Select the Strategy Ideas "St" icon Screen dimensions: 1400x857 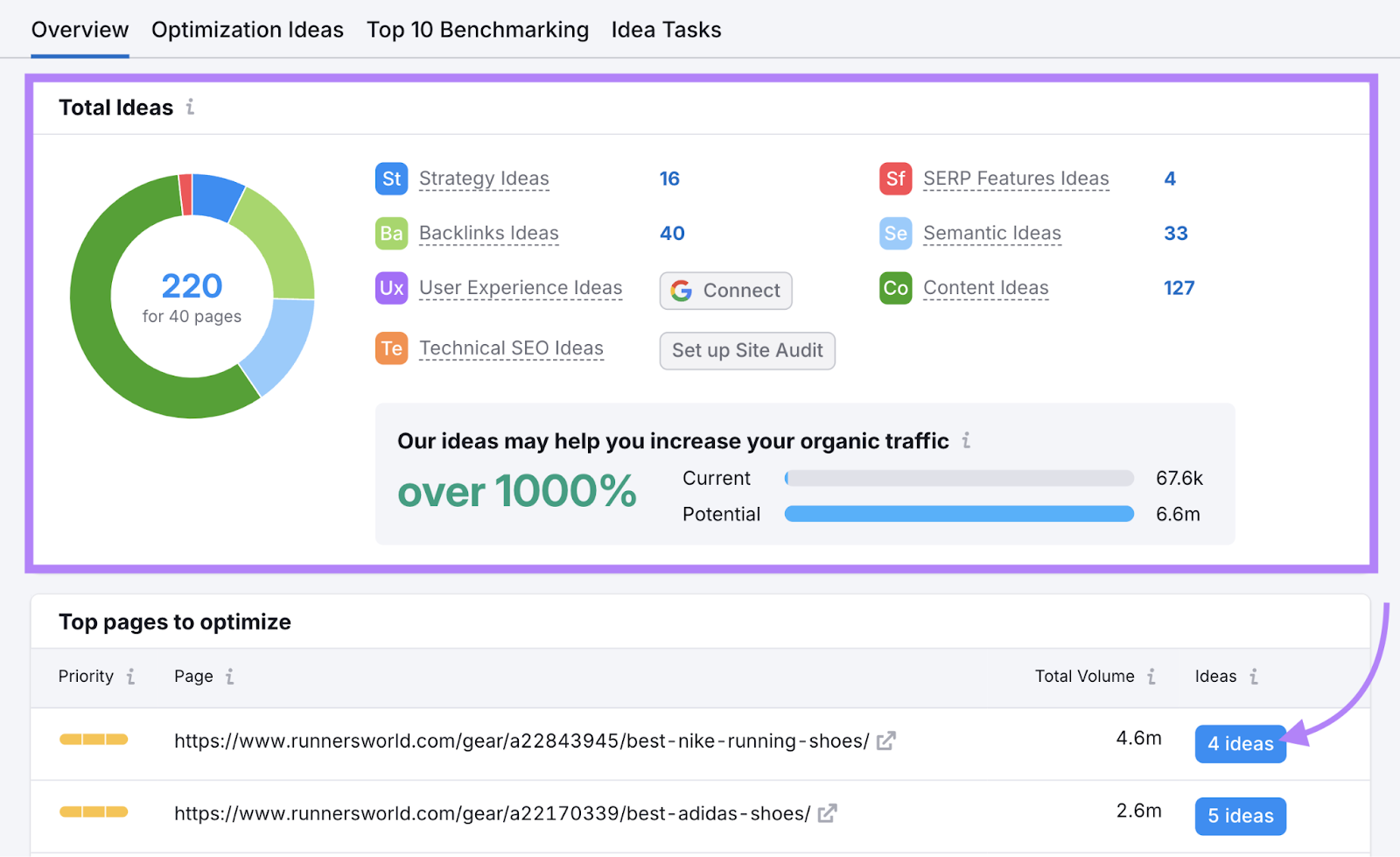coord(391,178)
